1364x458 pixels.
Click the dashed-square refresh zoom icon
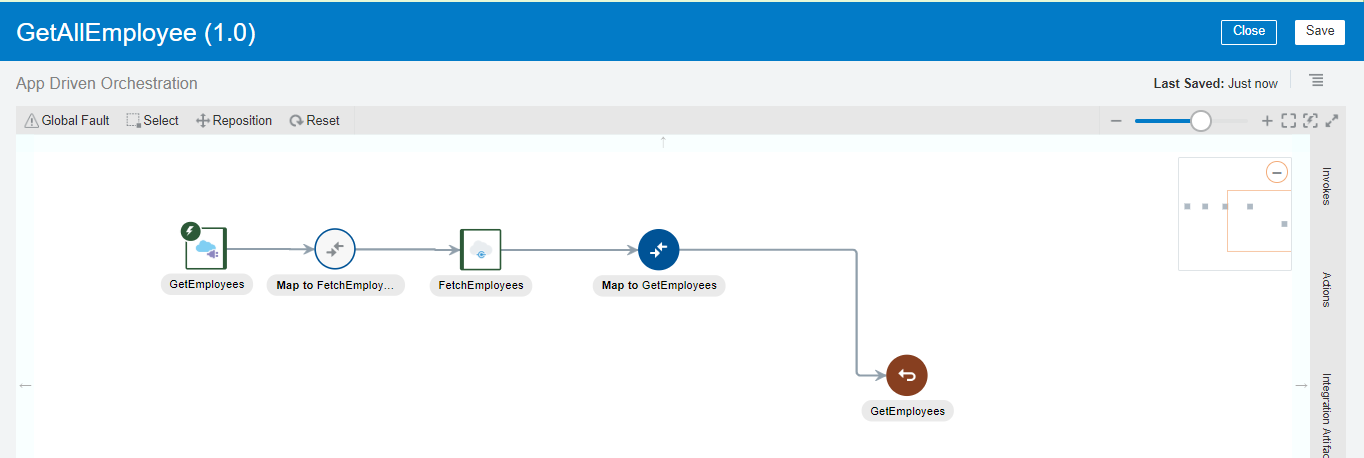pyautogui.click(x=1310, y=121)
